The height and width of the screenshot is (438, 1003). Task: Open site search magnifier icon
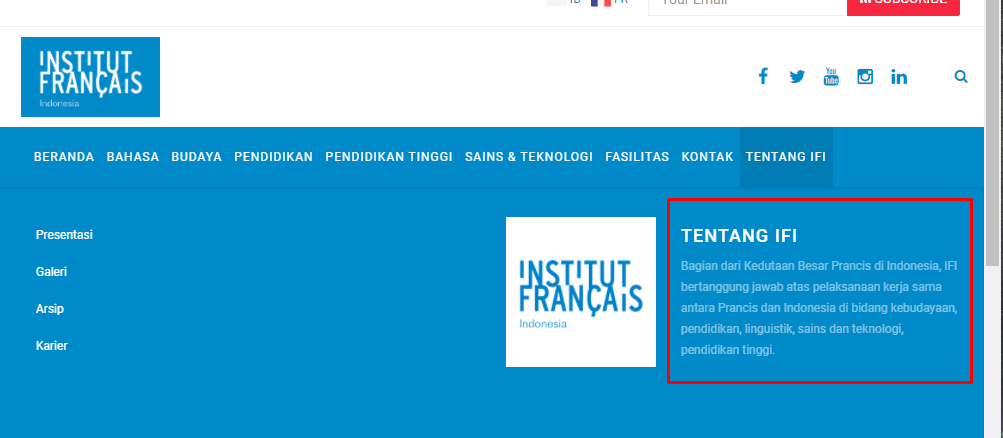pyautogui.click(x=961, y=77)
